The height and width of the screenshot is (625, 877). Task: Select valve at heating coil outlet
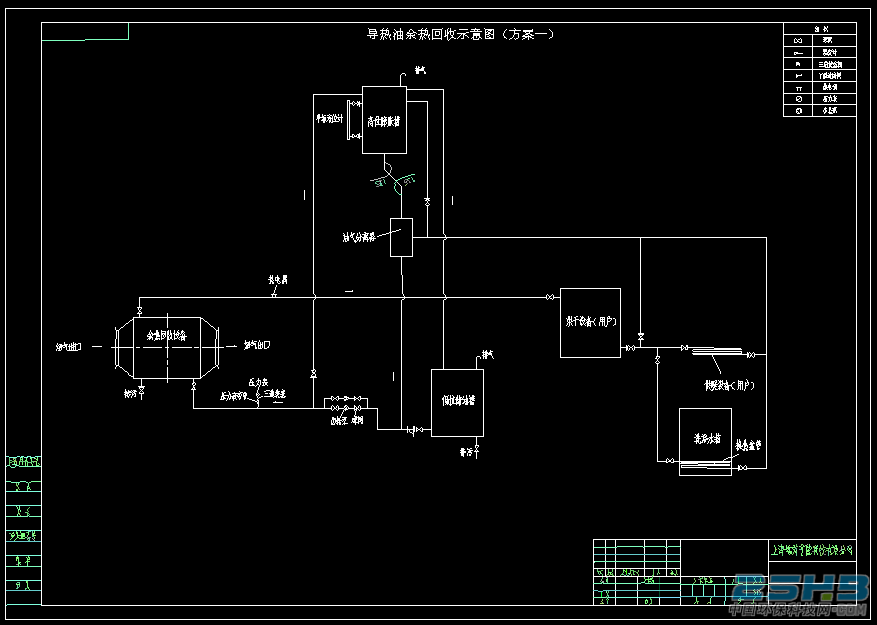pyautogui.click(x=750, y=355)
